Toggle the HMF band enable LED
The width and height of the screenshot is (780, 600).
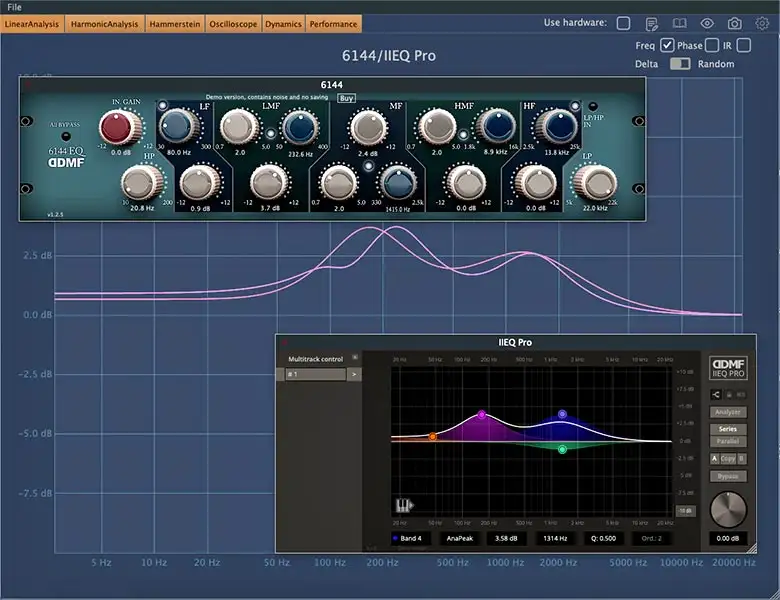point(463,134)
